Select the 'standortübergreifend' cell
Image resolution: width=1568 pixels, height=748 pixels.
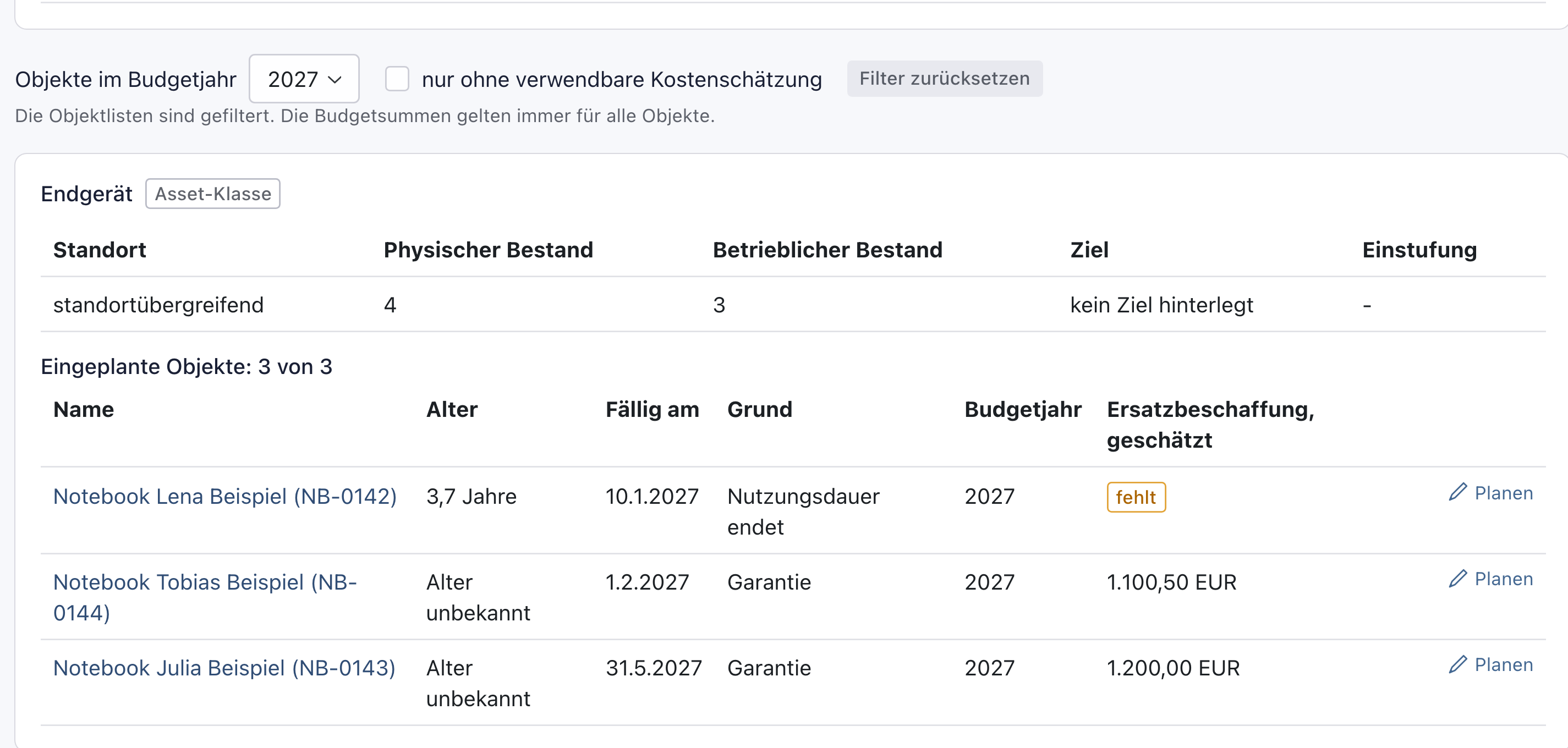click(158, 305)
